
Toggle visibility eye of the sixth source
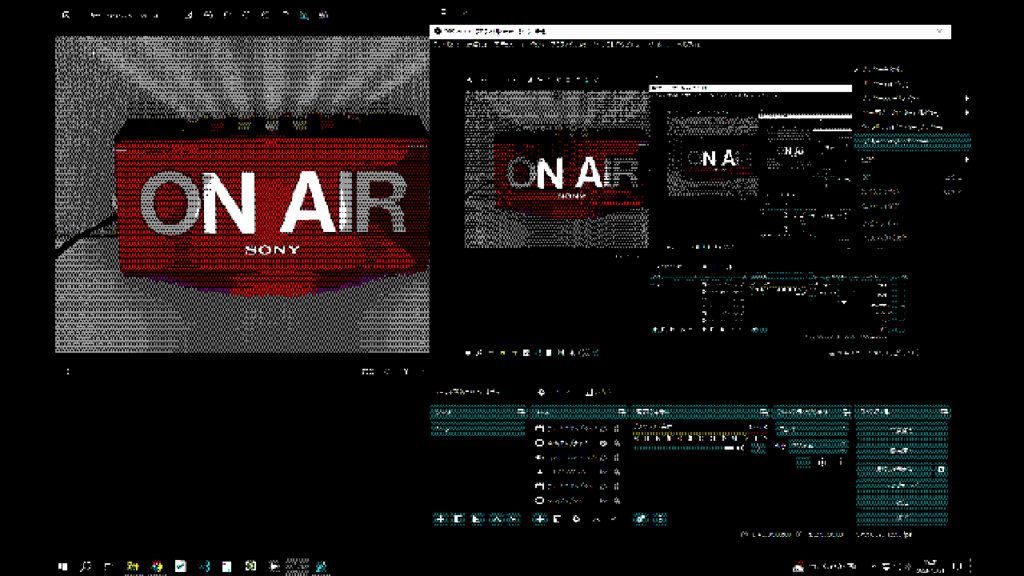[x=603, y=501]
